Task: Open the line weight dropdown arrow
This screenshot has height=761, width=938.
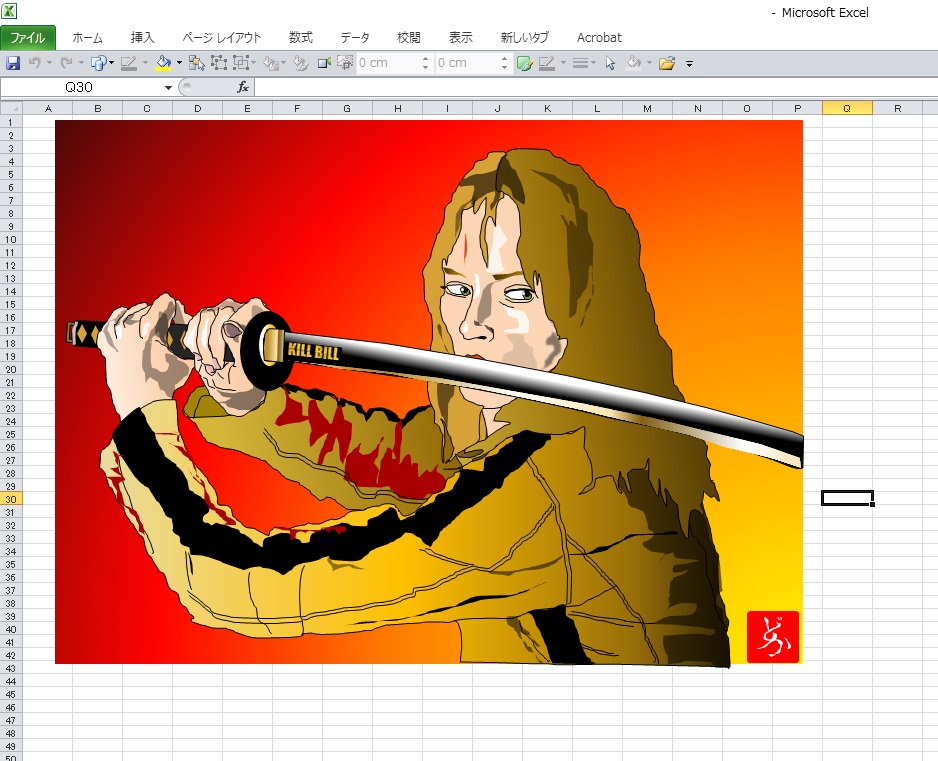Action: (x=593, y=63)
